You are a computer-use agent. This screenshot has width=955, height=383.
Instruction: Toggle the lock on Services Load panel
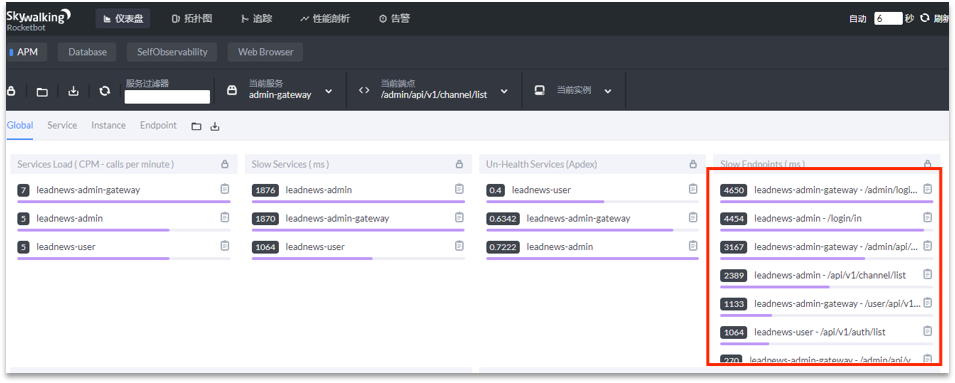pos(225,164)
